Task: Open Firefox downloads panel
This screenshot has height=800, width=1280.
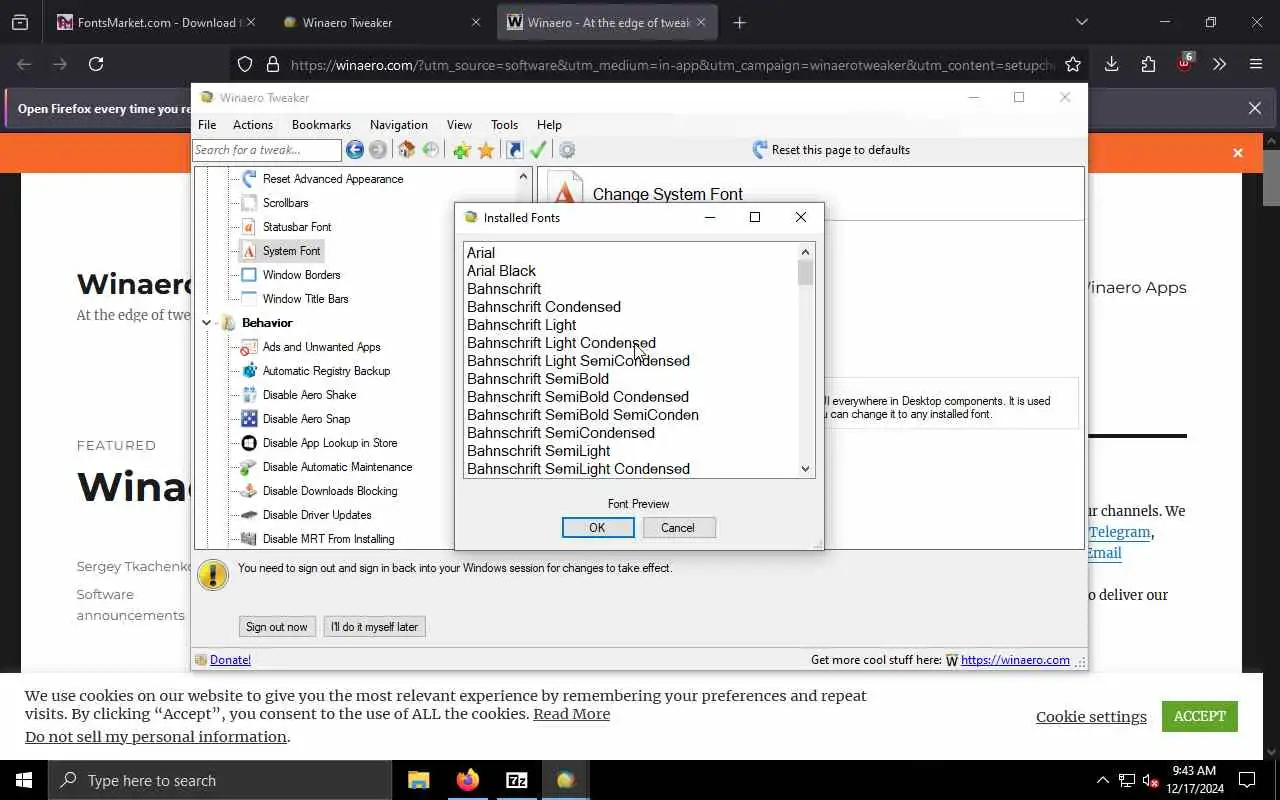Action: (1111, 64)
